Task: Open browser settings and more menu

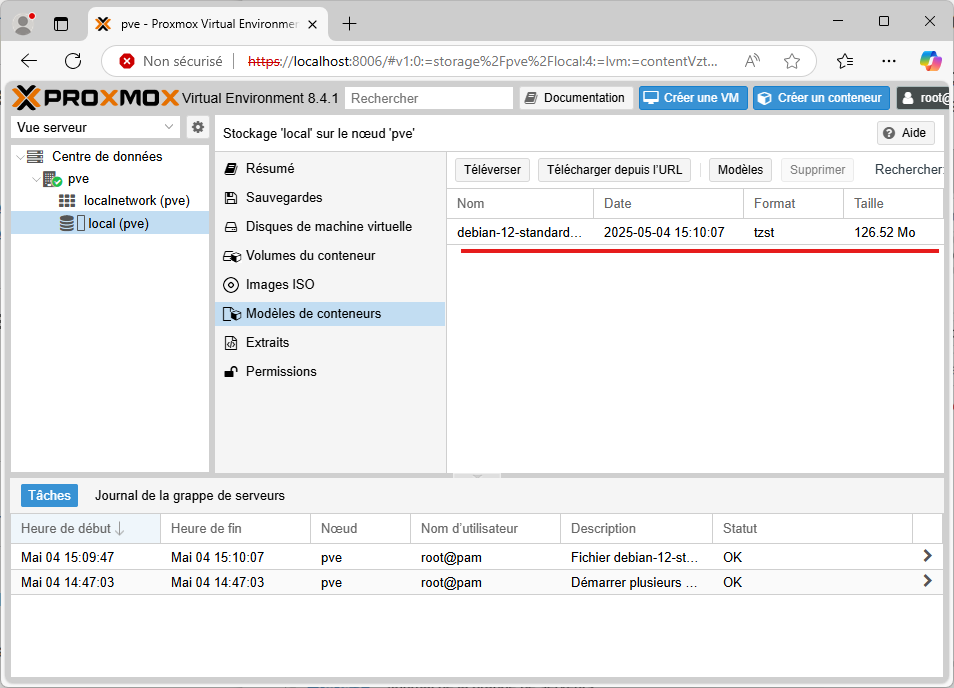Action: click(x=889, y=61)
